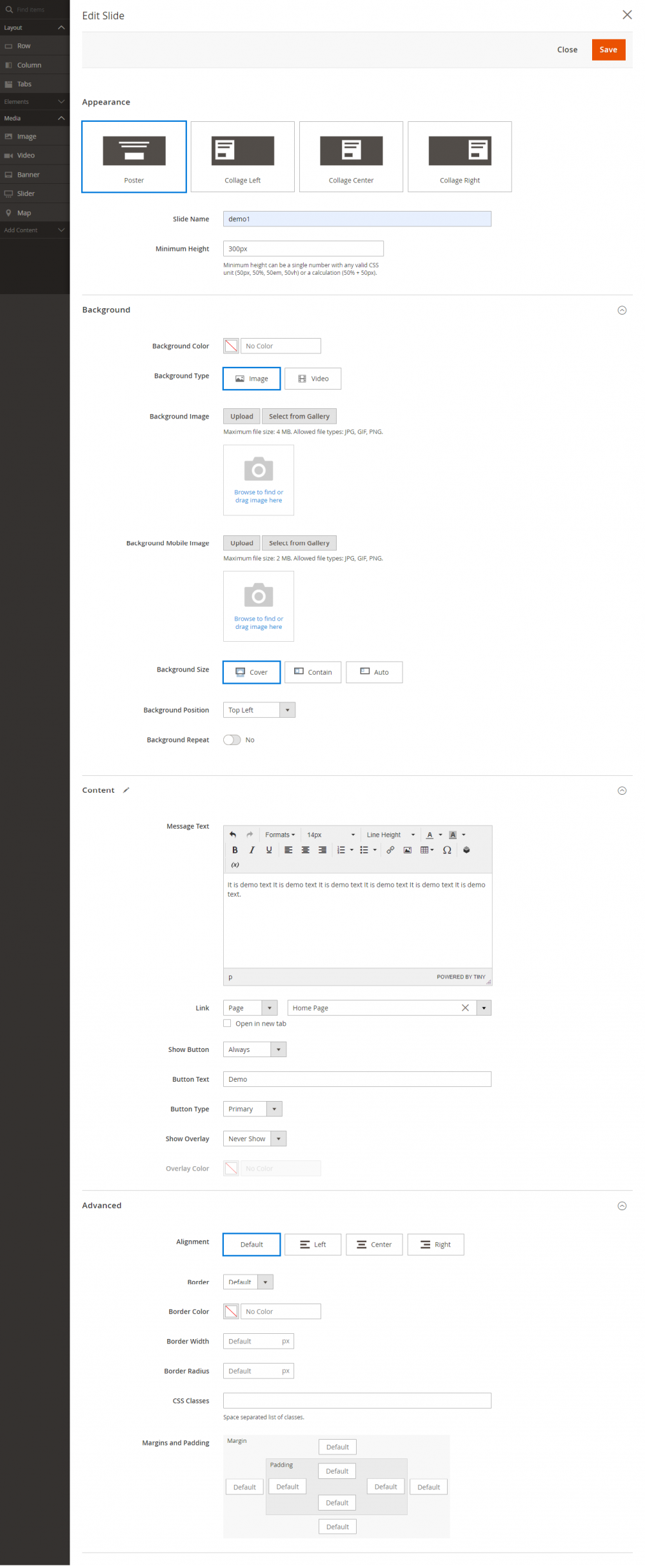Collapse the Media group in the sidebar
Image resolution: width=645 pixels, height=1568 pixels.
[35, 118]
